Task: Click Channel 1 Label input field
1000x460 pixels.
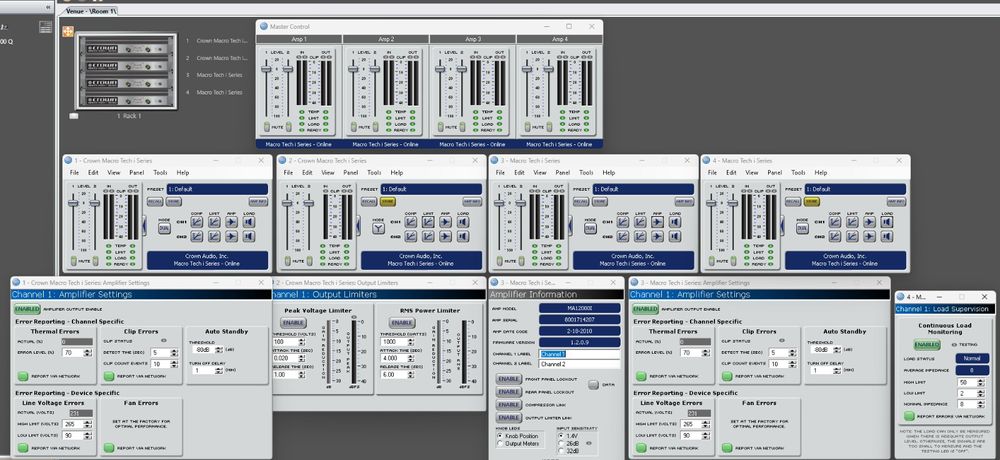Action: 579,354
